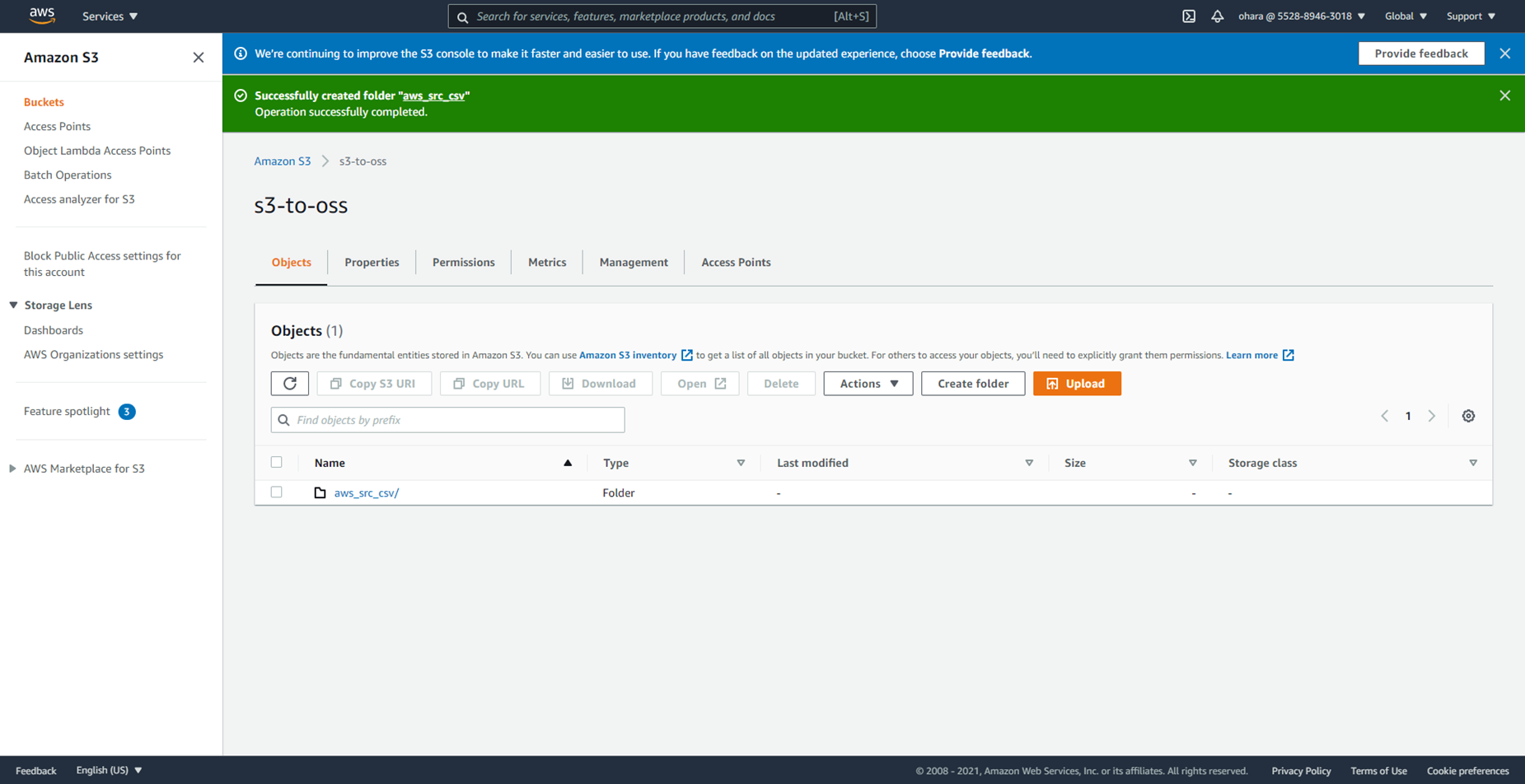
Task: Open the ohara account dropdown
Action: tap(1302, 16)
